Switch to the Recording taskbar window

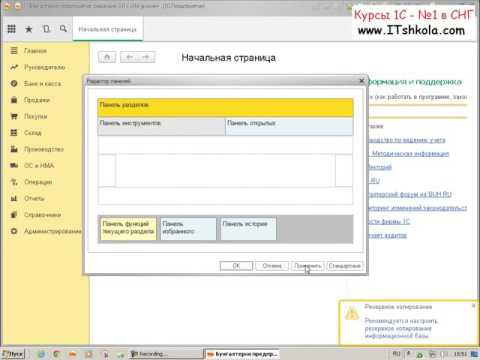tap(166, 354)
